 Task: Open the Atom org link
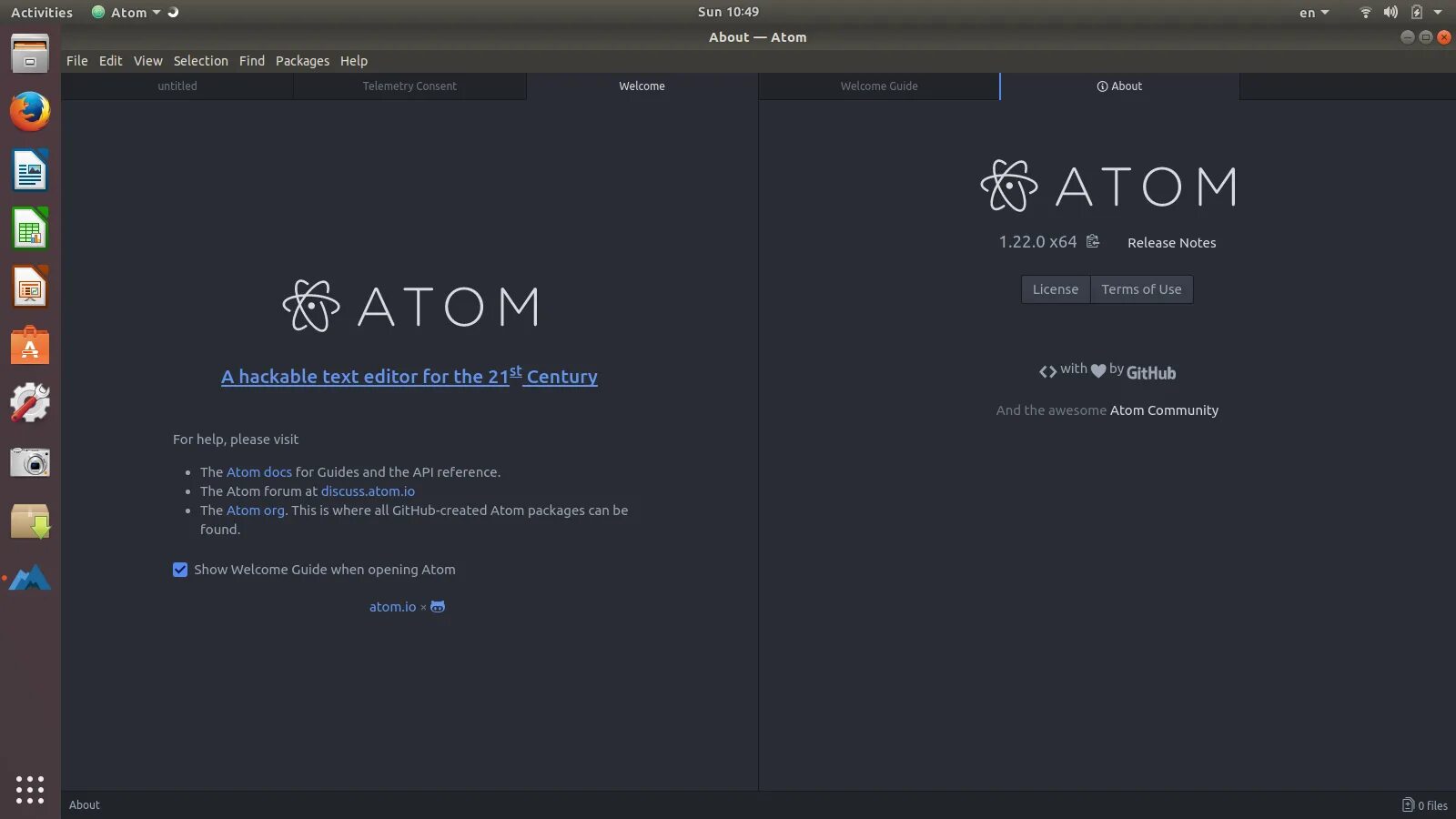click(256, 511)
